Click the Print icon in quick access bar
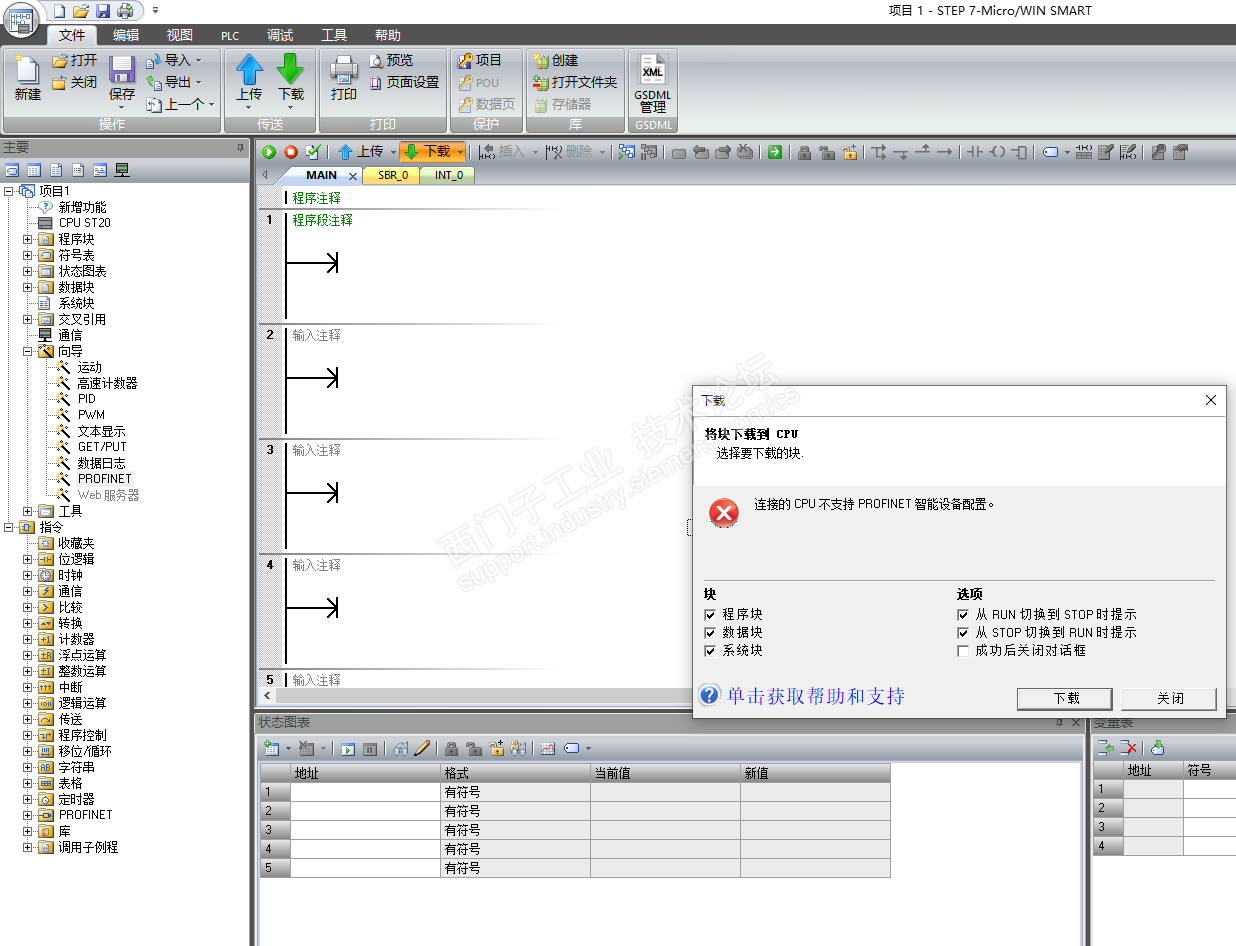 (x=125, y=10)
